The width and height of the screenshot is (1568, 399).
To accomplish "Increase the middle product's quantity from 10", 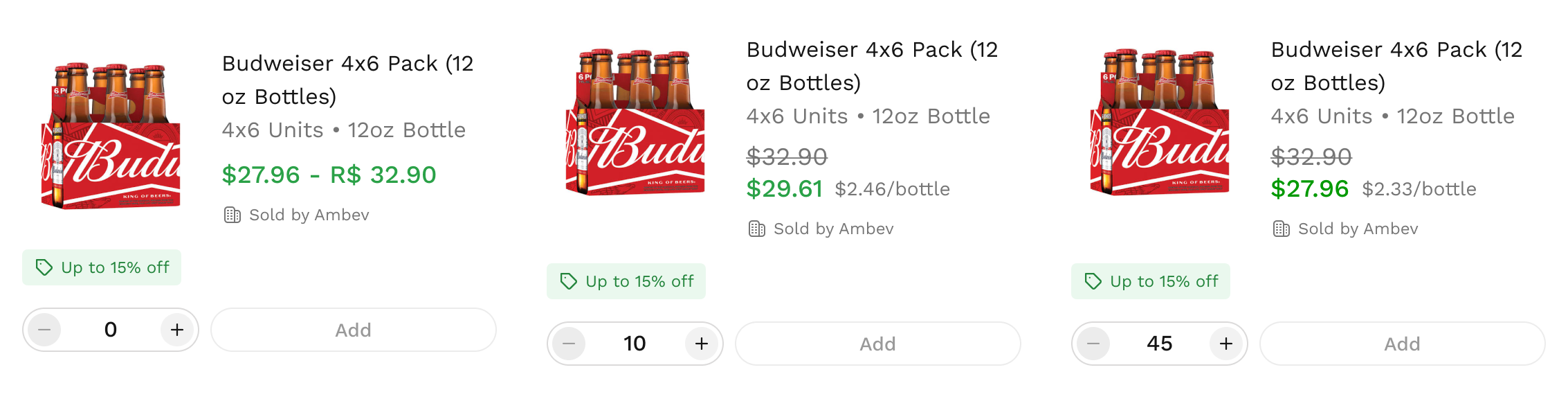I will pos(701,344).
